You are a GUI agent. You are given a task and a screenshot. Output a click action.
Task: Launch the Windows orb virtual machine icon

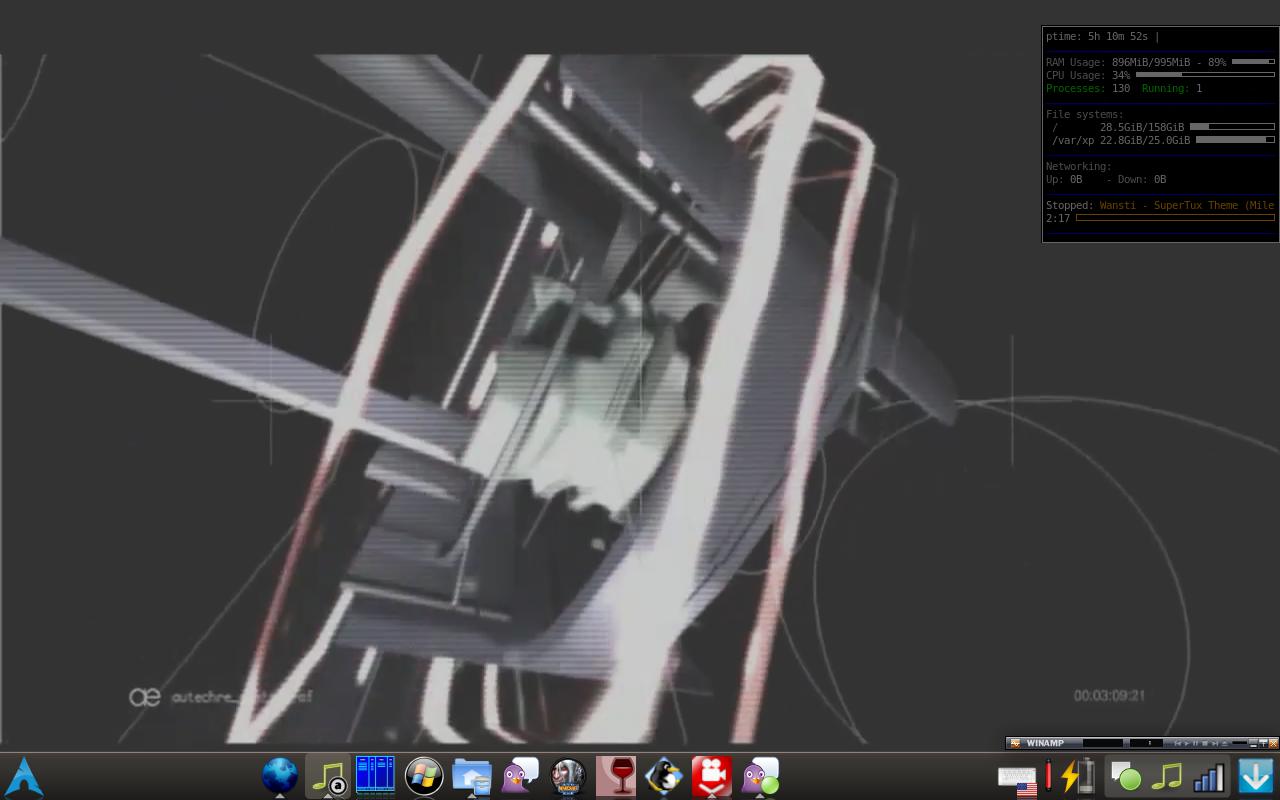pos(424,776)
